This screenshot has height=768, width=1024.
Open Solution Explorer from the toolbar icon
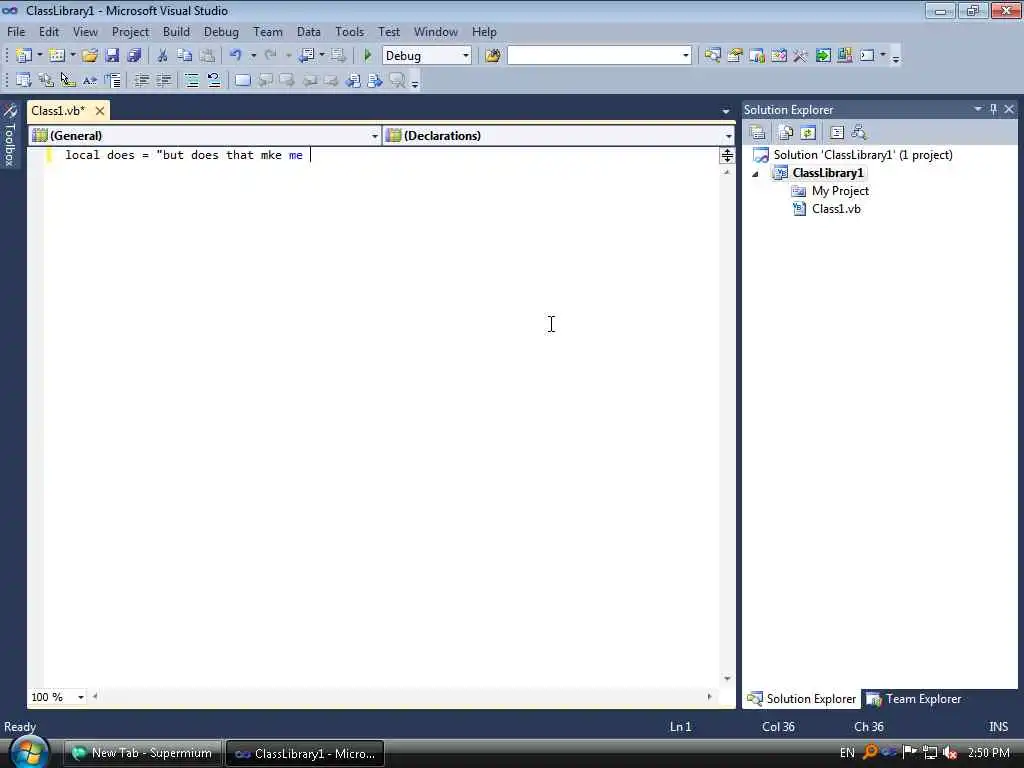(x=712, y=56)
